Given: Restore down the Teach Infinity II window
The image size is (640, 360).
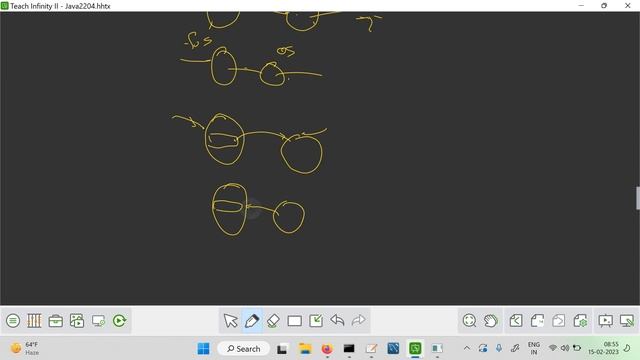Looking at the screenshot, I should (x=604, y=6).
